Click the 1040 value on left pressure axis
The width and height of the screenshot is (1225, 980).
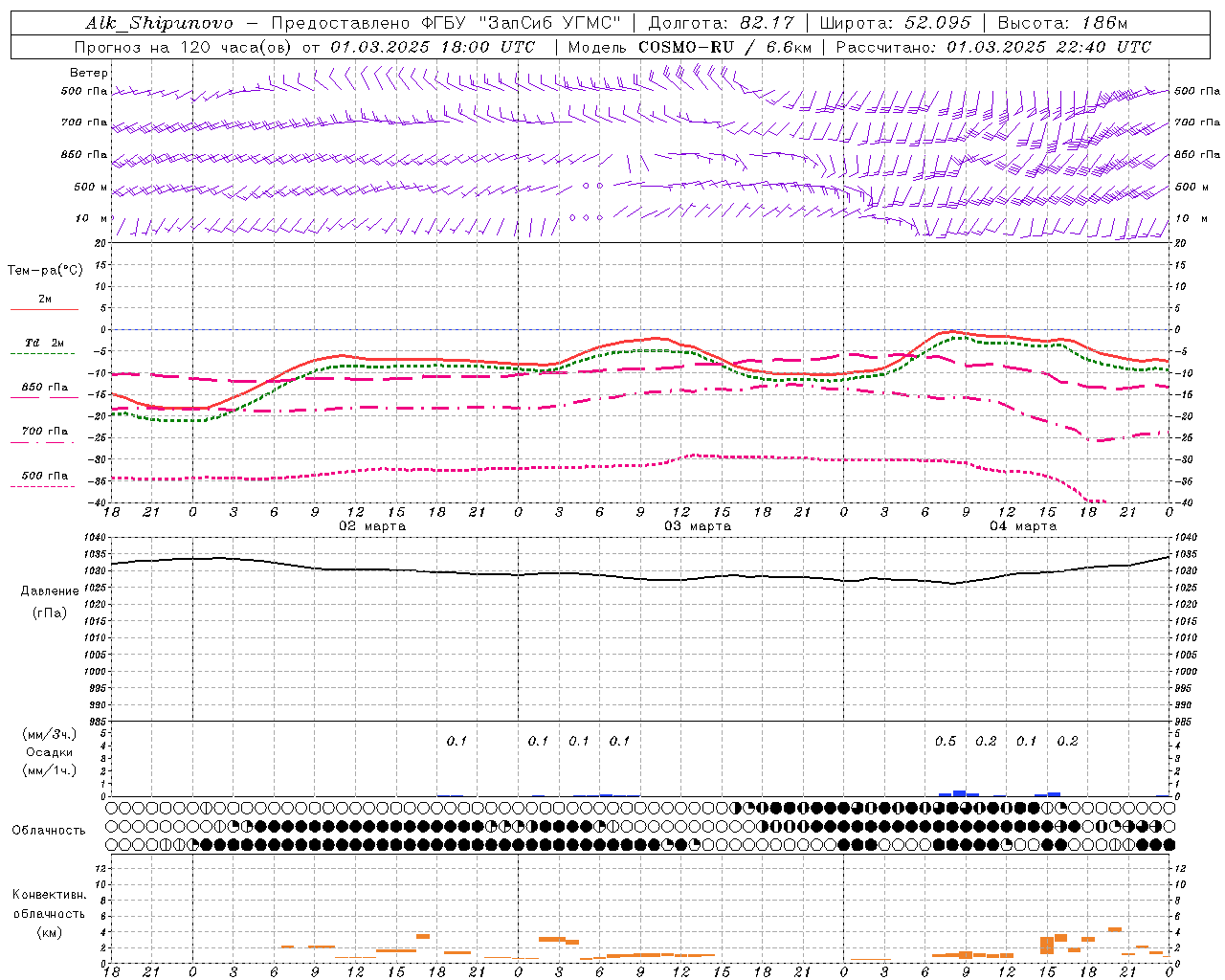click(95, 538)
